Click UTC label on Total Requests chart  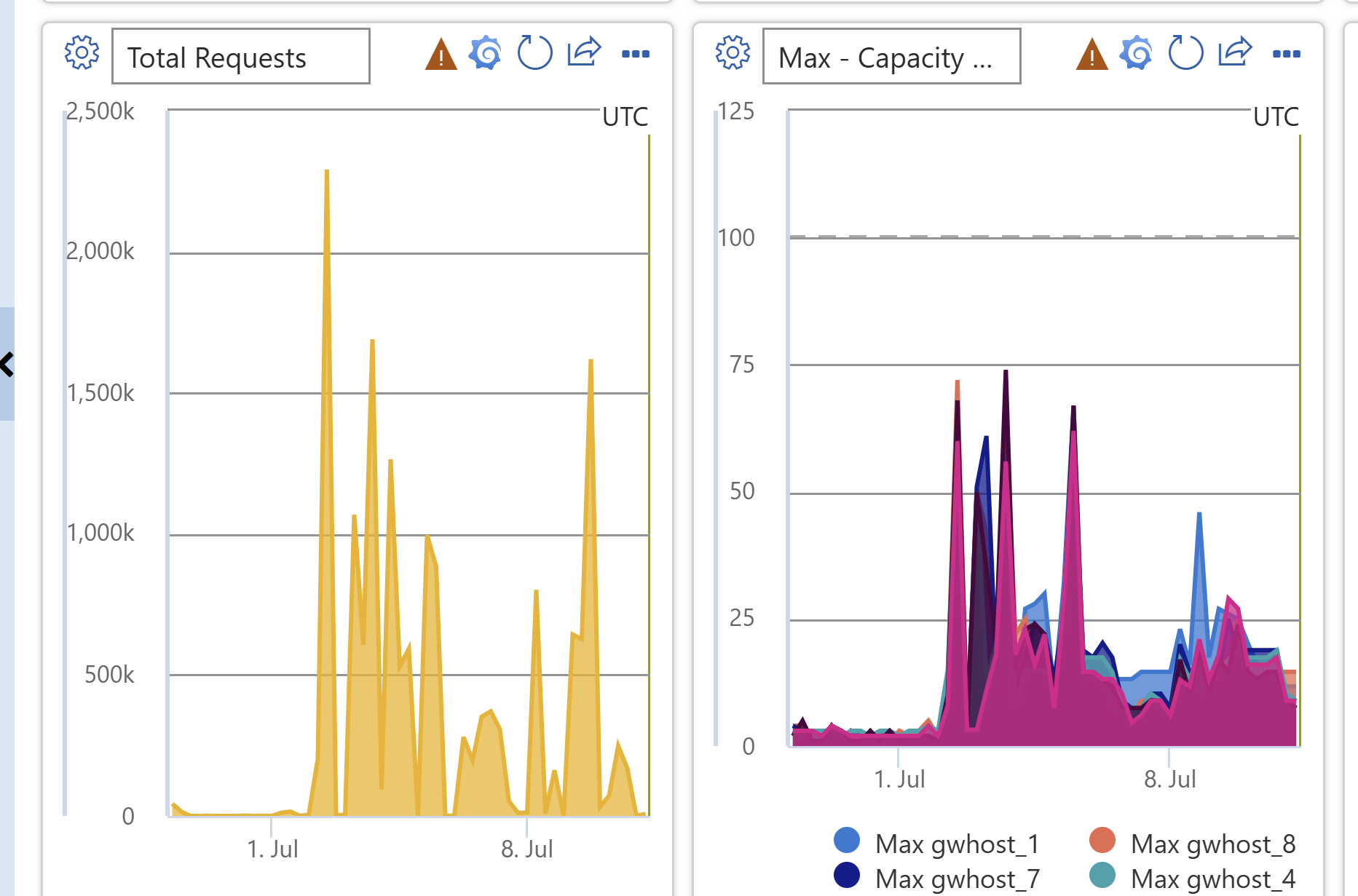click(625, 117)
